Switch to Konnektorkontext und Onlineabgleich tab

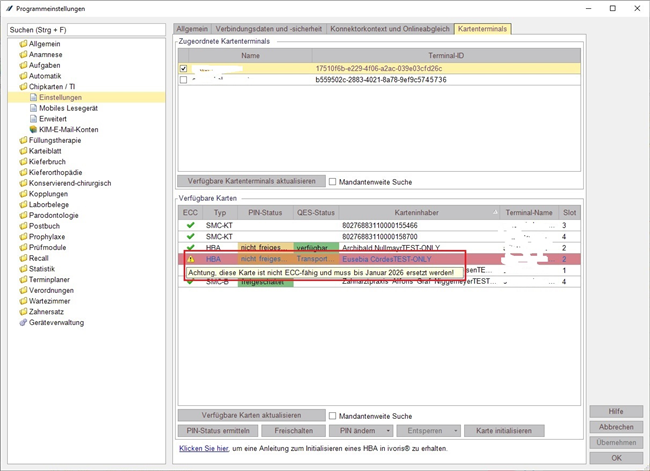[391, 29]
